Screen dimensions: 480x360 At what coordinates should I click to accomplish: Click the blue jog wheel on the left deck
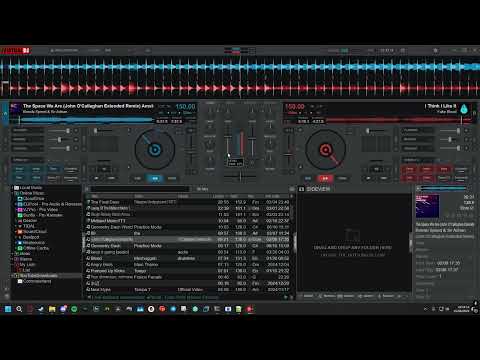(x=155, y=150)
